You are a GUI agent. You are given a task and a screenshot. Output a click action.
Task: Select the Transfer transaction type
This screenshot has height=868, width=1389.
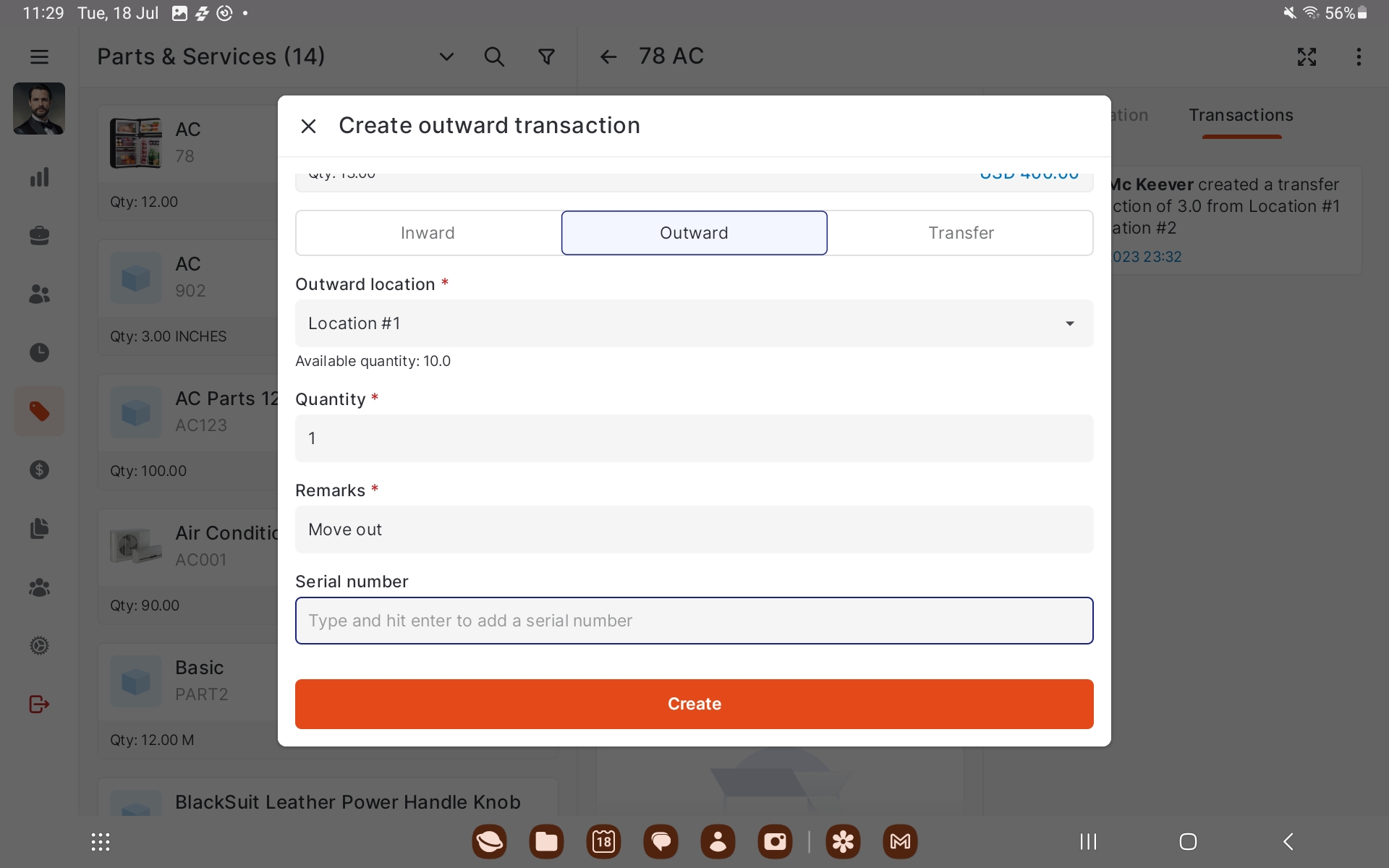(x=961, y=233)
